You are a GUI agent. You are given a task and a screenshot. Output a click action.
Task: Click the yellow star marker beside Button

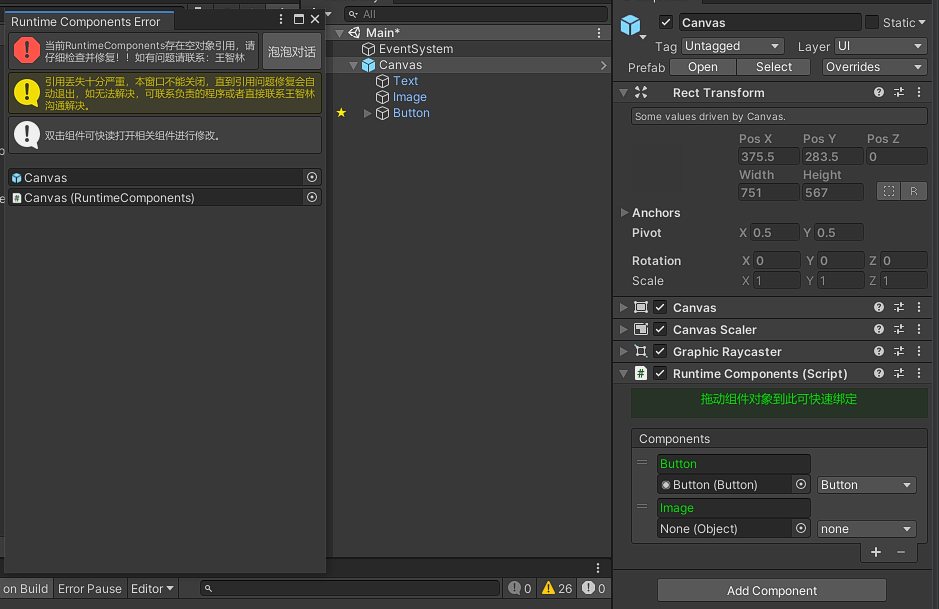pyautogui.click(x=341, y=113)
